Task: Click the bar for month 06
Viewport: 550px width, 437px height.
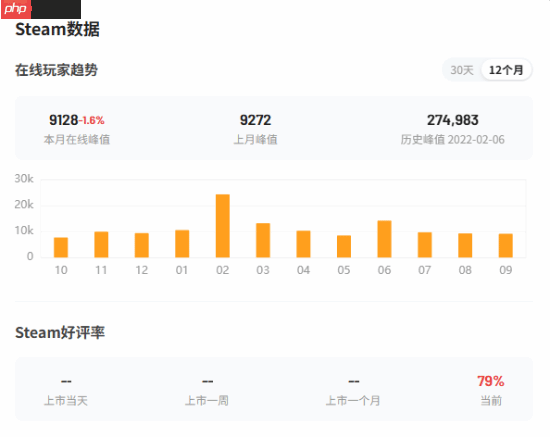Action: [x=384, y=239]
